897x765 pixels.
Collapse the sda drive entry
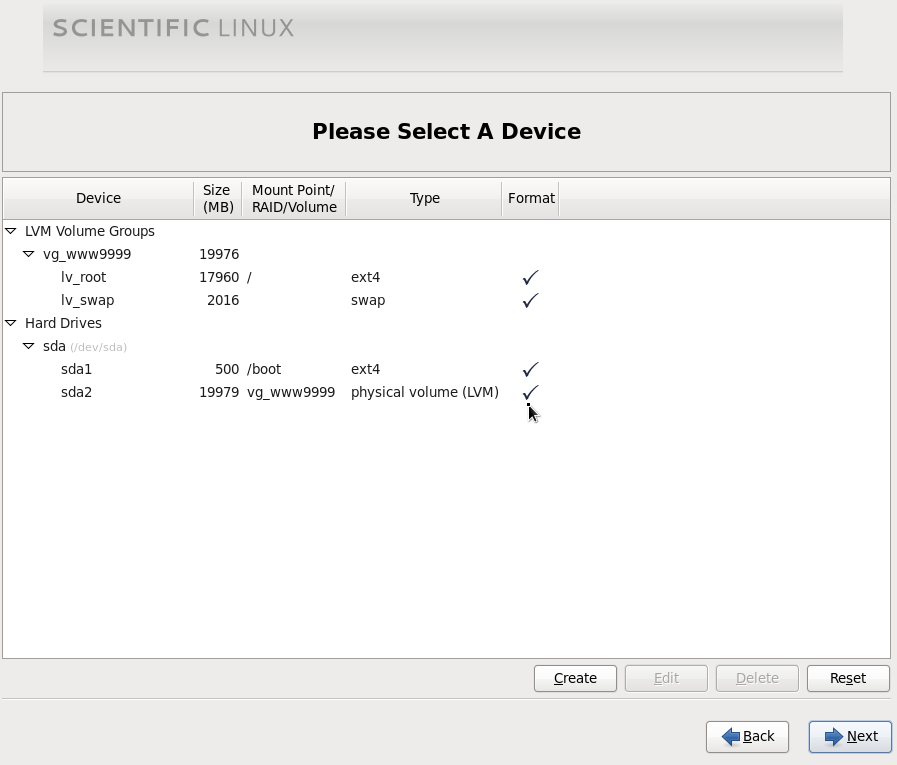pyautogui.click(x=29, y=346)
